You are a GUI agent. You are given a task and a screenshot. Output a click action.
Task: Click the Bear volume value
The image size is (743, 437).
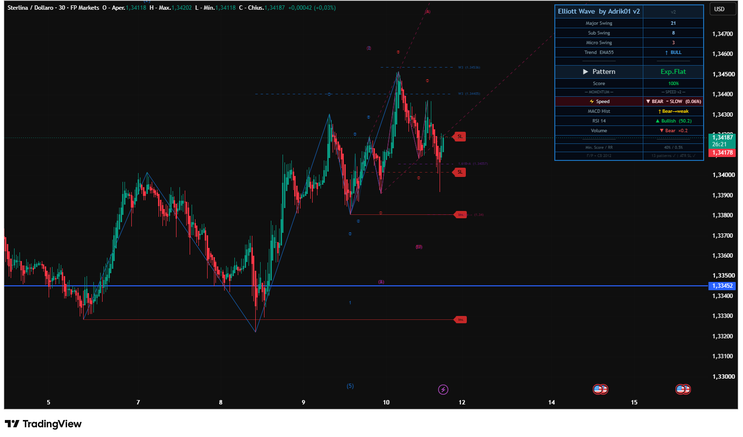point(673,131)
